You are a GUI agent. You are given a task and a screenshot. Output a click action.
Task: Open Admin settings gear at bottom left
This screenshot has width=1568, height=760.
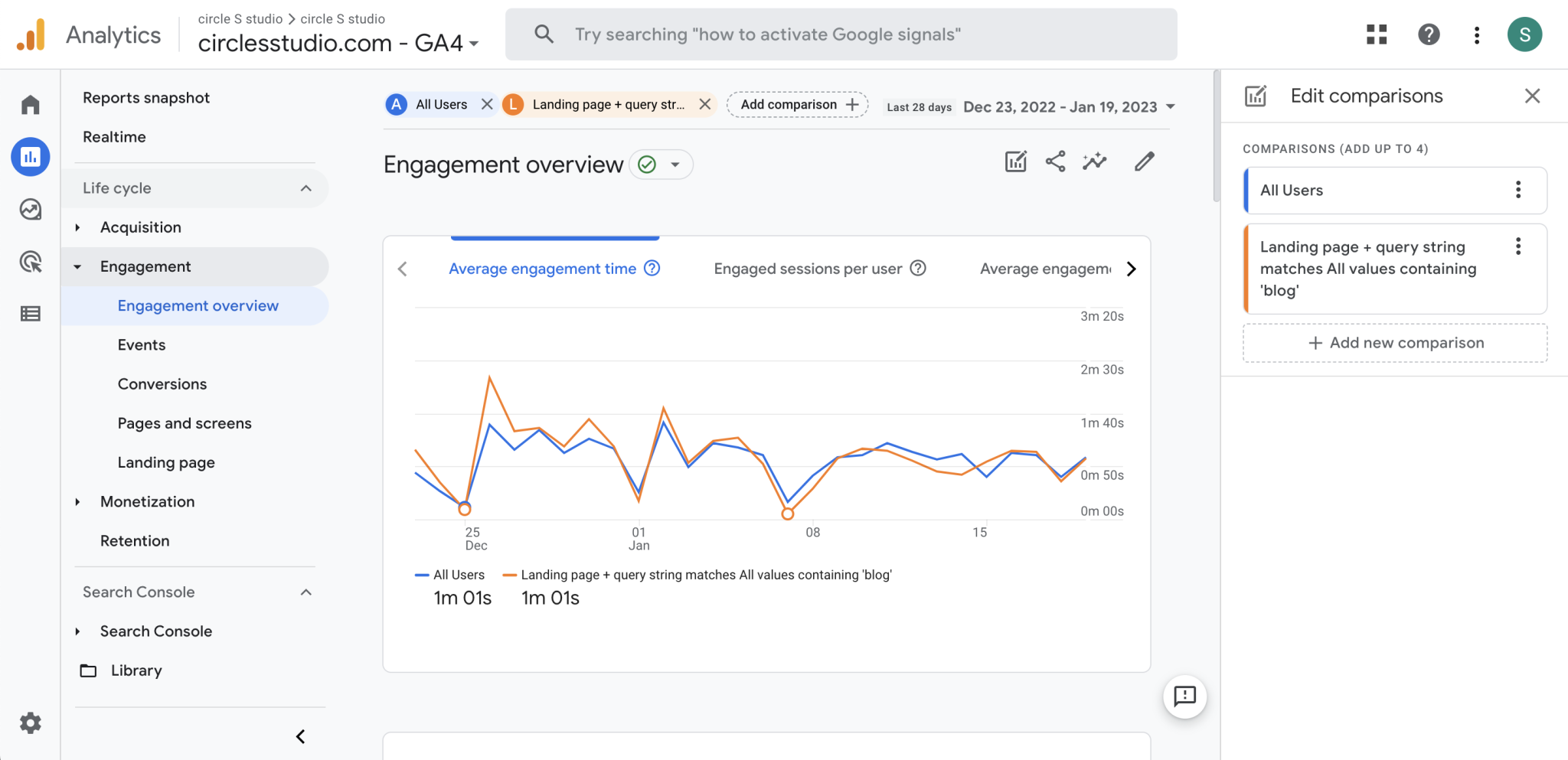point(30,722)
